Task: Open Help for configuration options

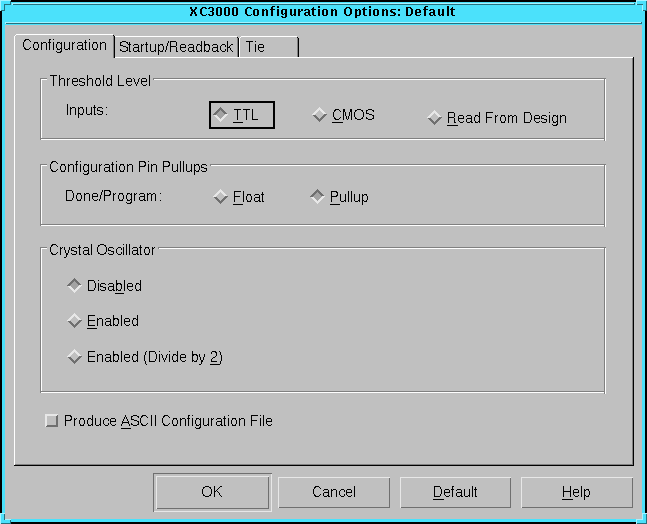Action: (576, 492)
